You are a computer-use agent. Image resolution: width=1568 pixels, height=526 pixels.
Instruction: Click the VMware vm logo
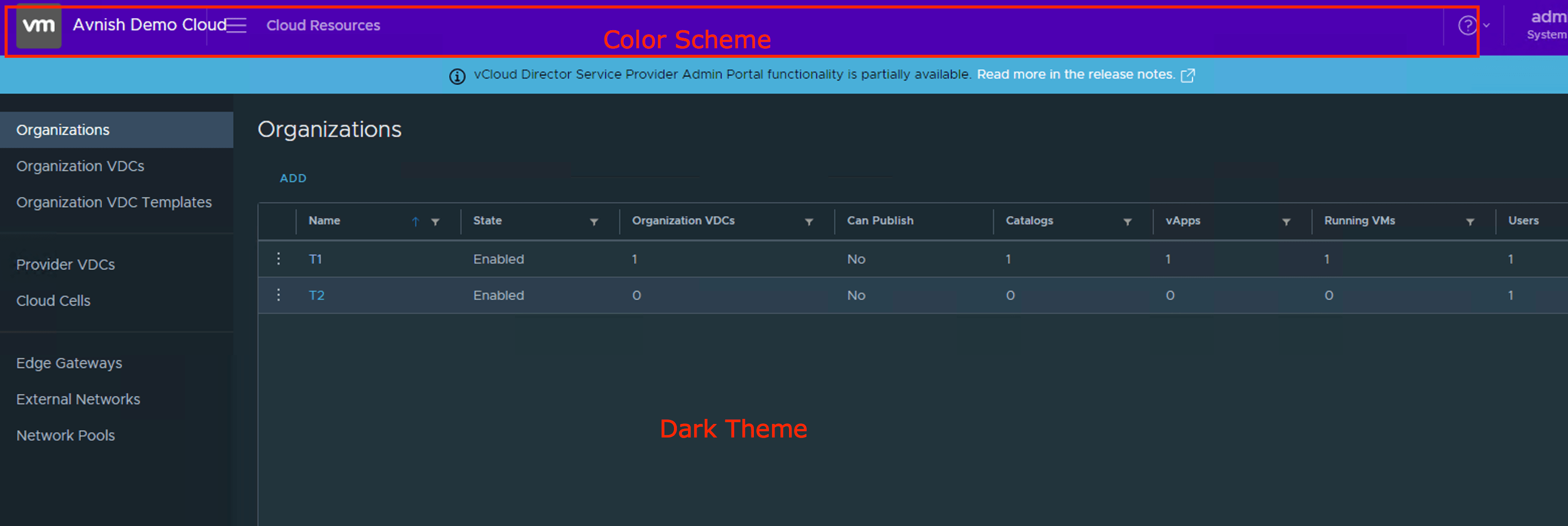(38, 26)
